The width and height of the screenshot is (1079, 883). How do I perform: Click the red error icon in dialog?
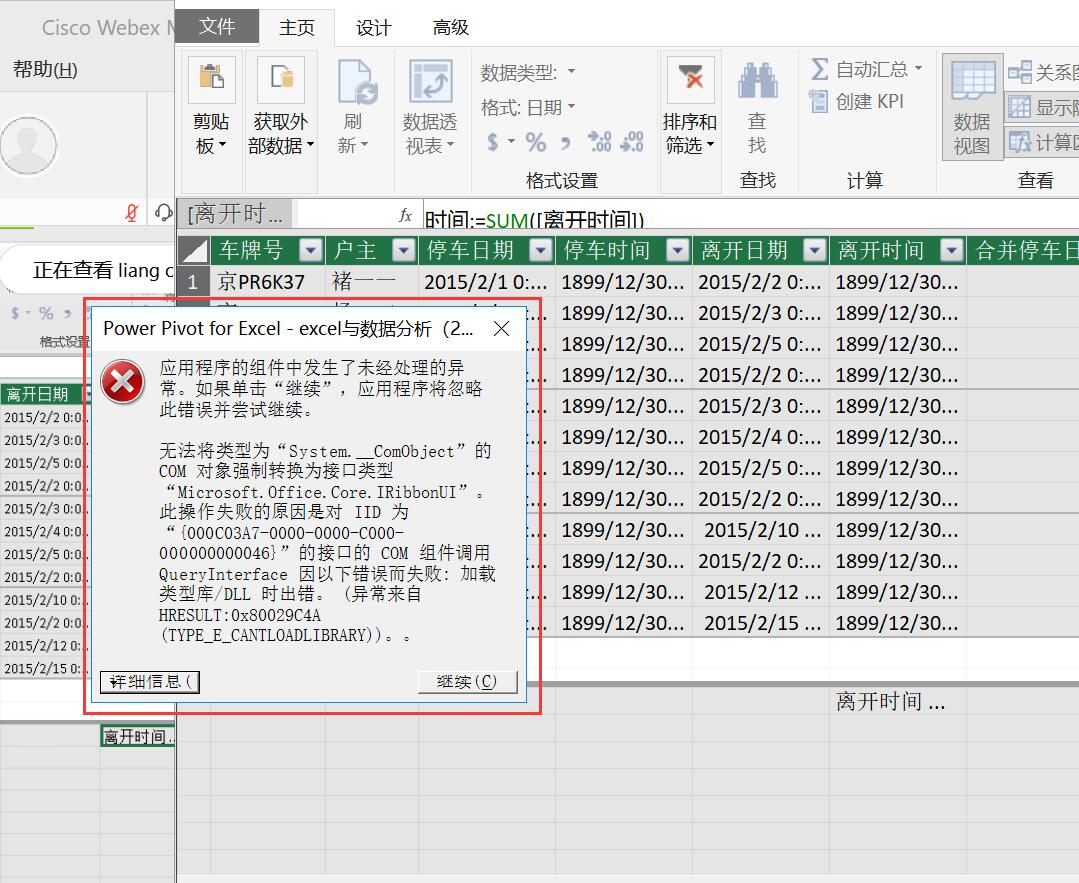coord(122,382)
